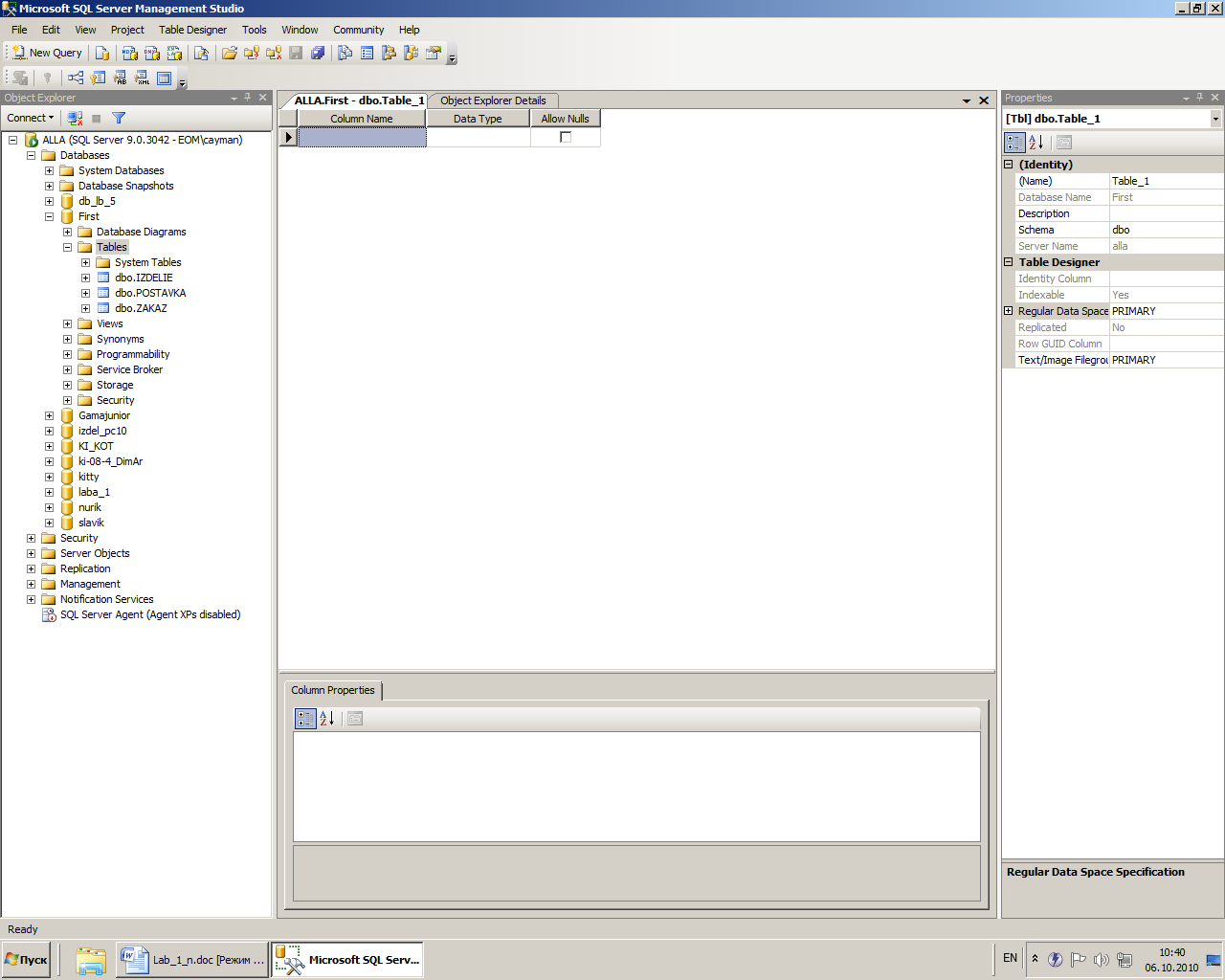Open the Tools menu

(254, 30)
